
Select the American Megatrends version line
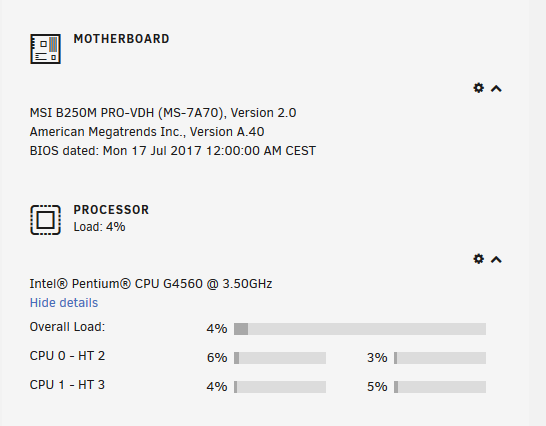pos(147,132)
